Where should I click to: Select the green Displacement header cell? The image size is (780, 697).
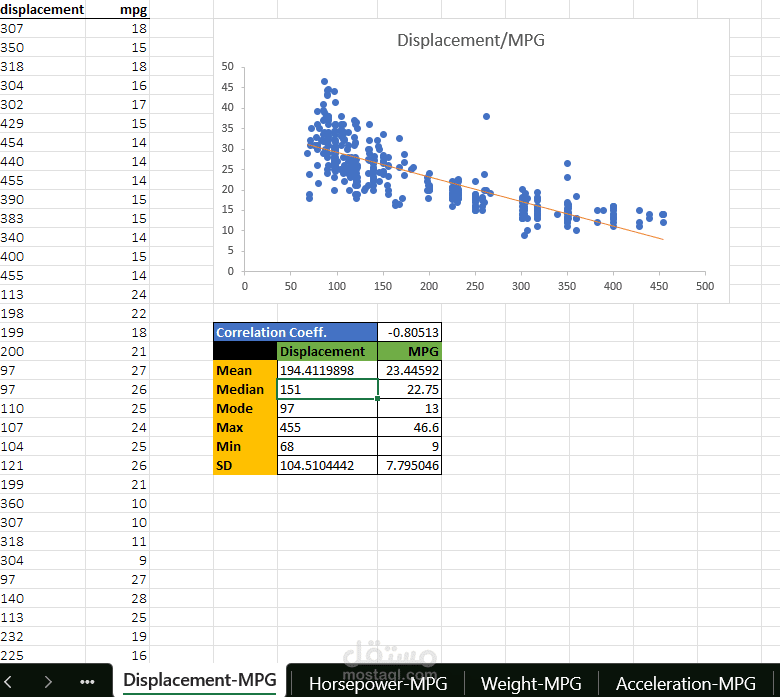[327, 351]
